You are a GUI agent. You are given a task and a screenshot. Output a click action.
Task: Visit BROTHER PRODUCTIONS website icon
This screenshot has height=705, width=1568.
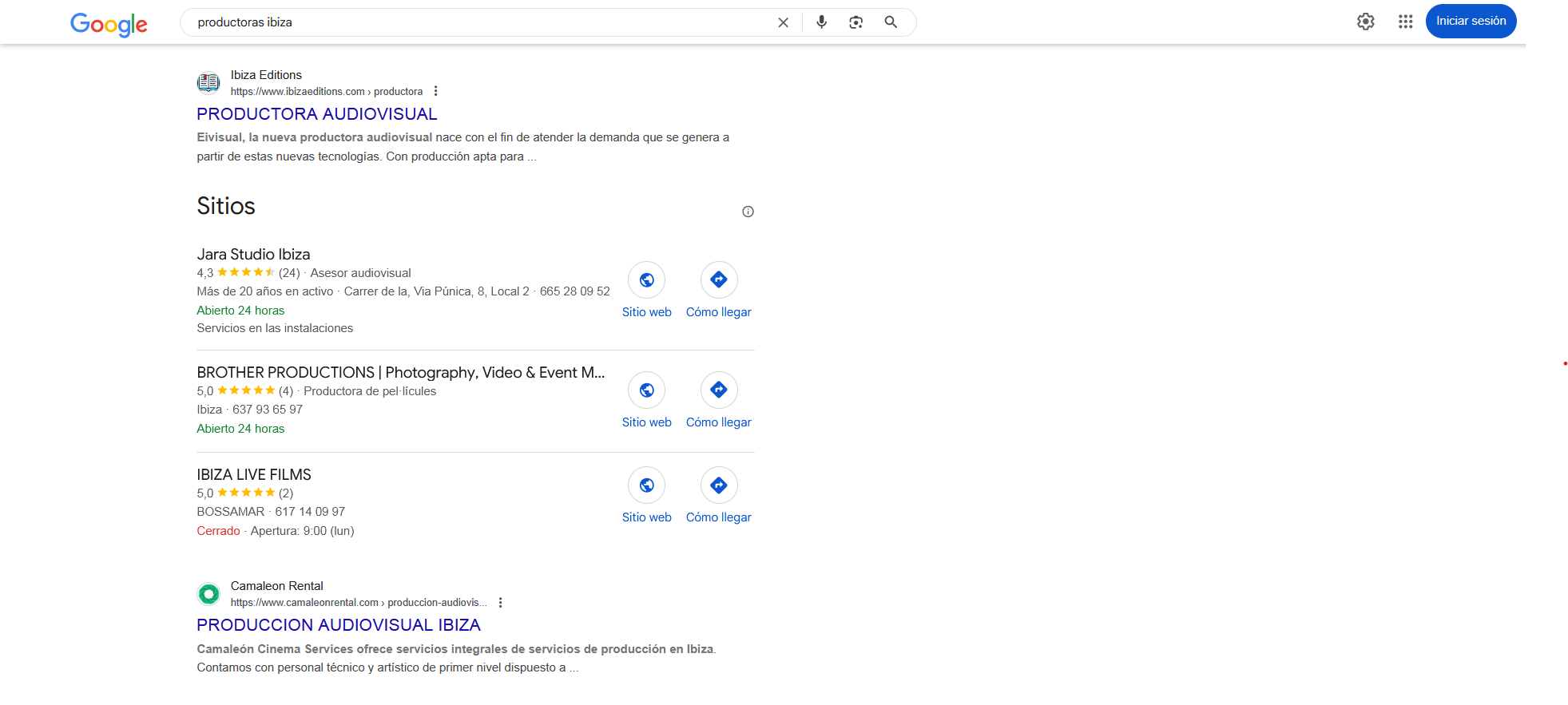pos(646,390)
